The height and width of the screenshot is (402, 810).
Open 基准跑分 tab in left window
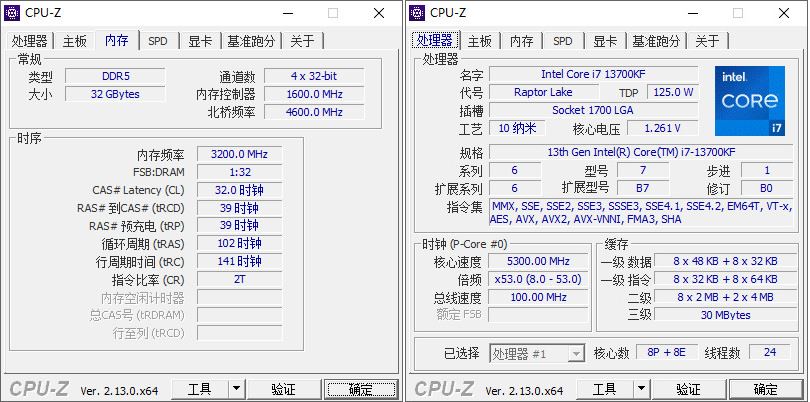click(x=250, y=41)
